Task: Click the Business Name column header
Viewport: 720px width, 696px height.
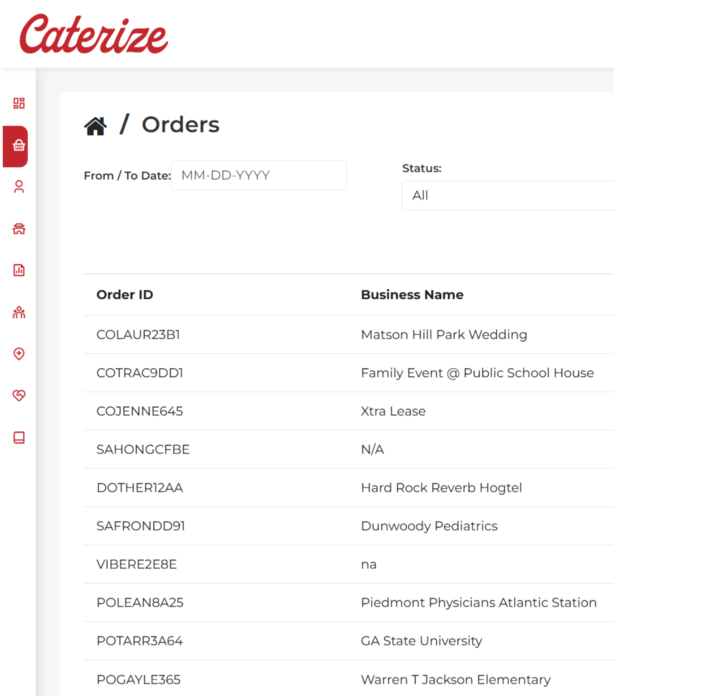Action: click(x=412, y=295)
